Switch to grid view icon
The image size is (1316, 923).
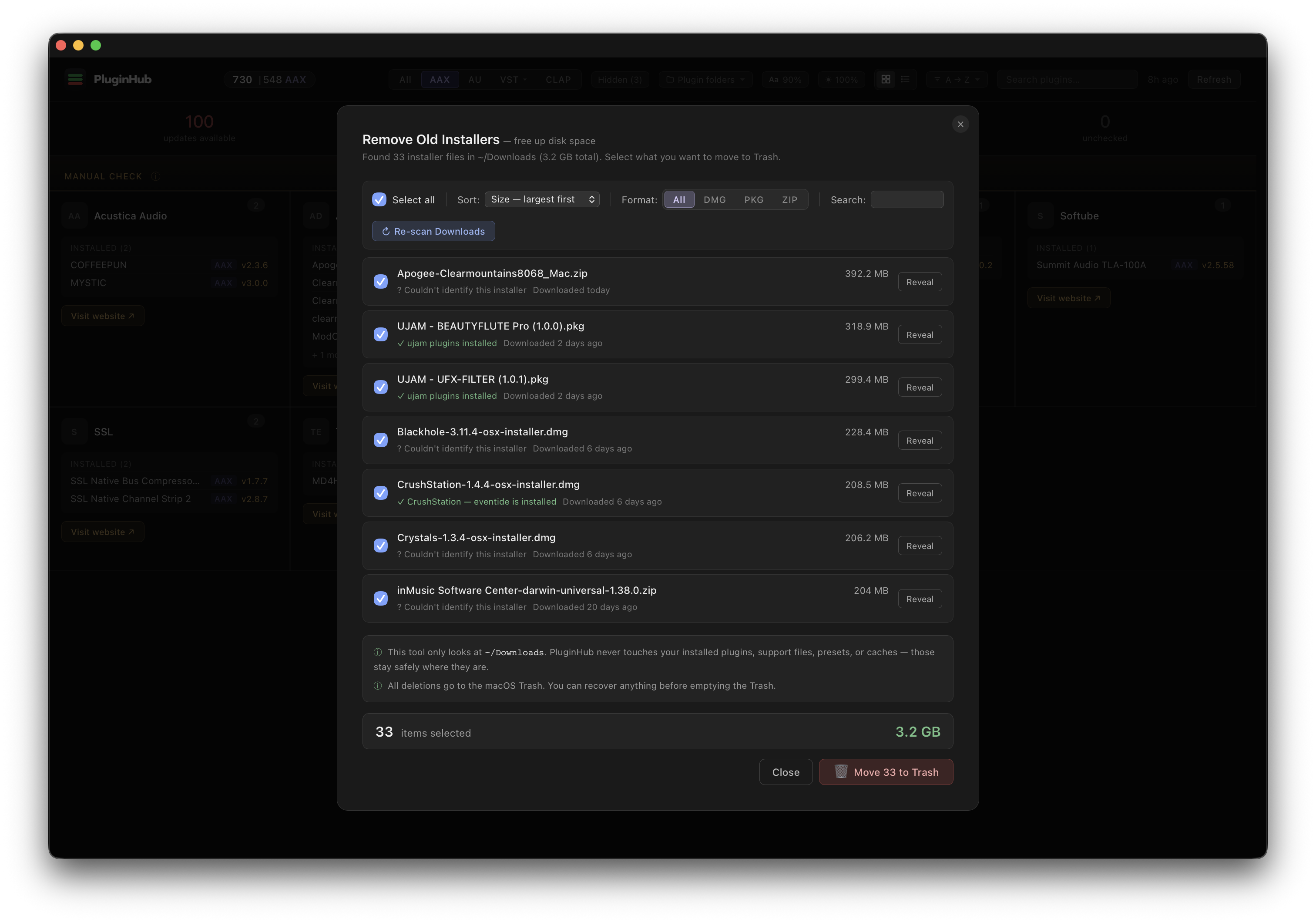[x=886, y=79]
